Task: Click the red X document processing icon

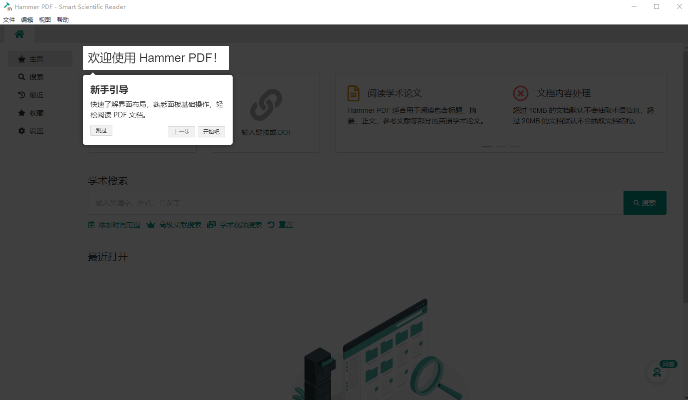Action: point(520,93)
